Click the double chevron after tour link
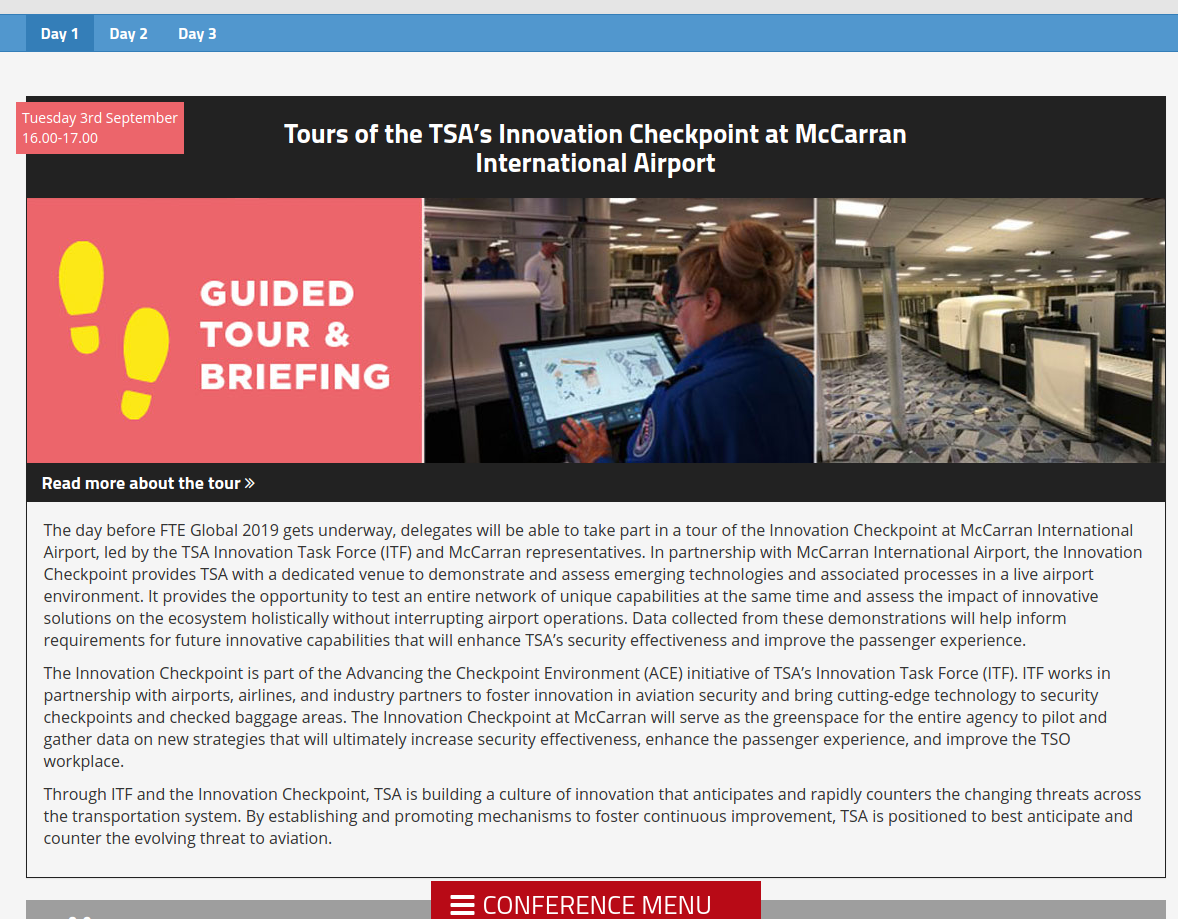The image size is (1178, 919). [250, 483]
